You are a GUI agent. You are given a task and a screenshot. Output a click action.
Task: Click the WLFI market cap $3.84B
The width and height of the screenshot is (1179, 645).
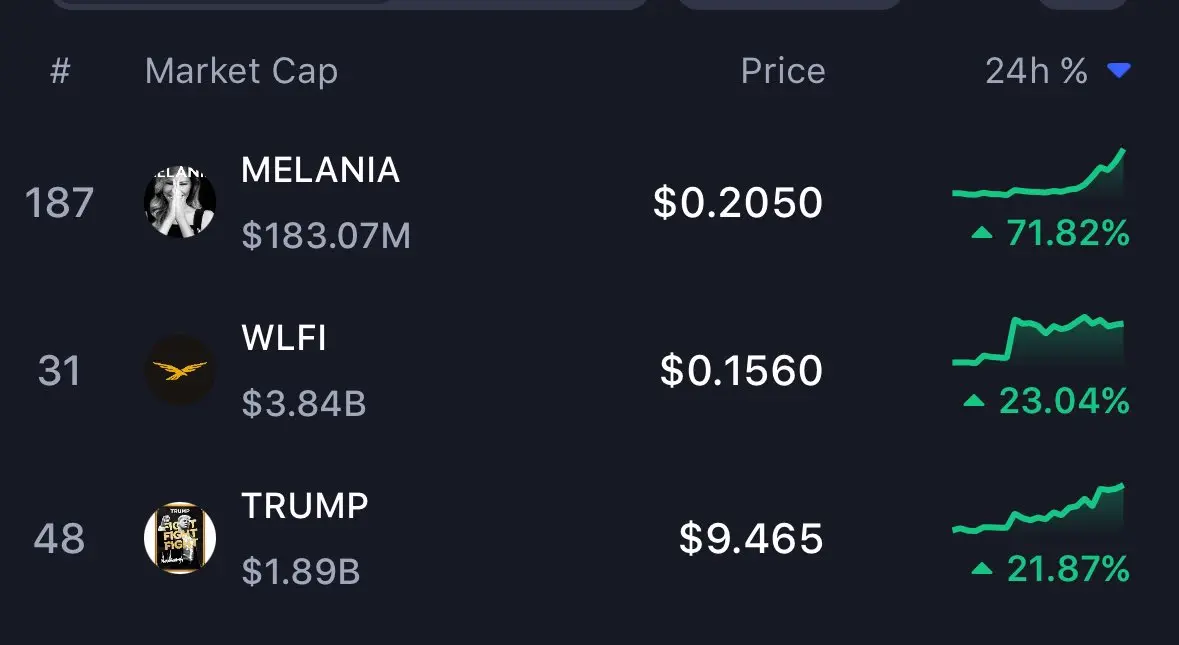pyautogui.click(x=304, y=404)
